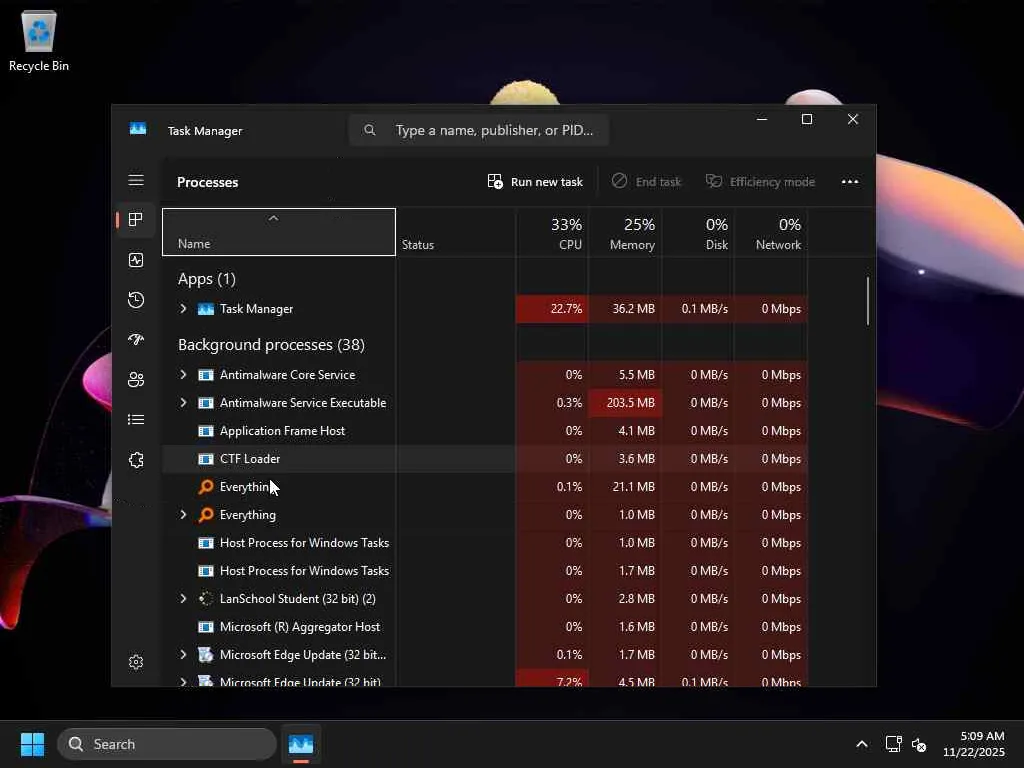Select Microsoft (R) Aggregator Host process
This screenshot has width=1024, height=768.
pos(485,626)
